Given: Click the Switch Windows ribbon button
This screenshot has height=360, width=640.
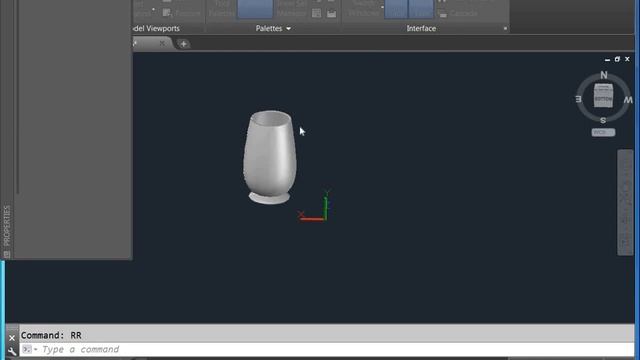Looking at the screenshot, I should click(363, 9).
